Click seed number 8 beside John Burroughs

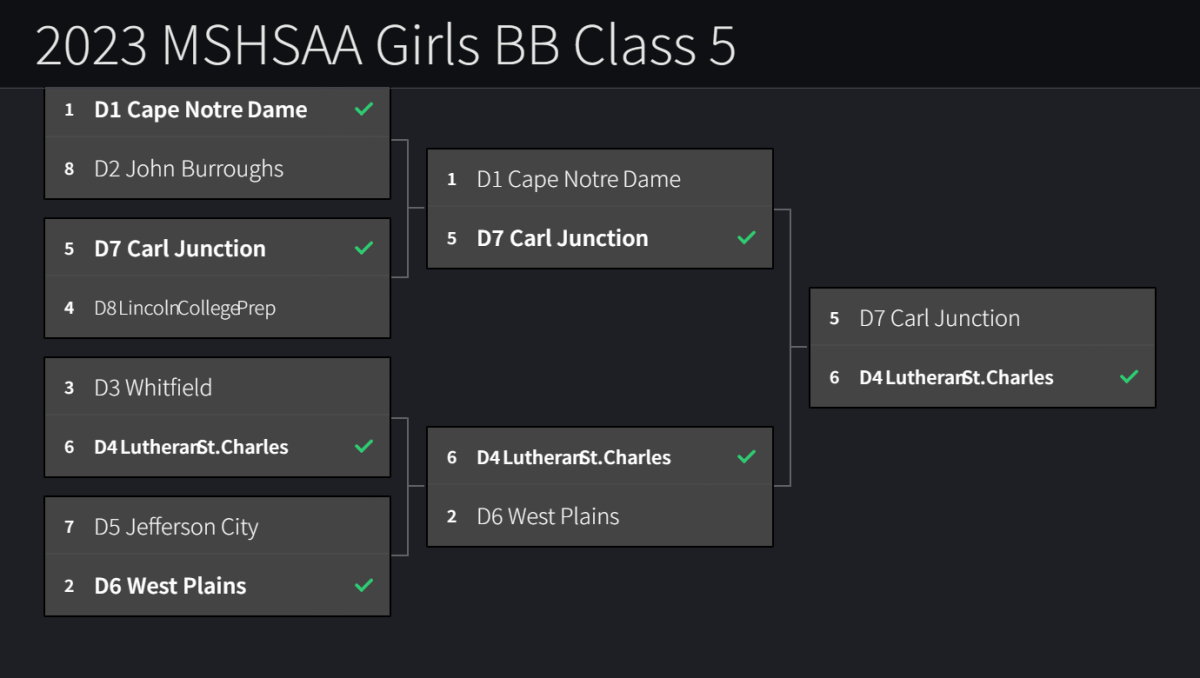[69, 169]
